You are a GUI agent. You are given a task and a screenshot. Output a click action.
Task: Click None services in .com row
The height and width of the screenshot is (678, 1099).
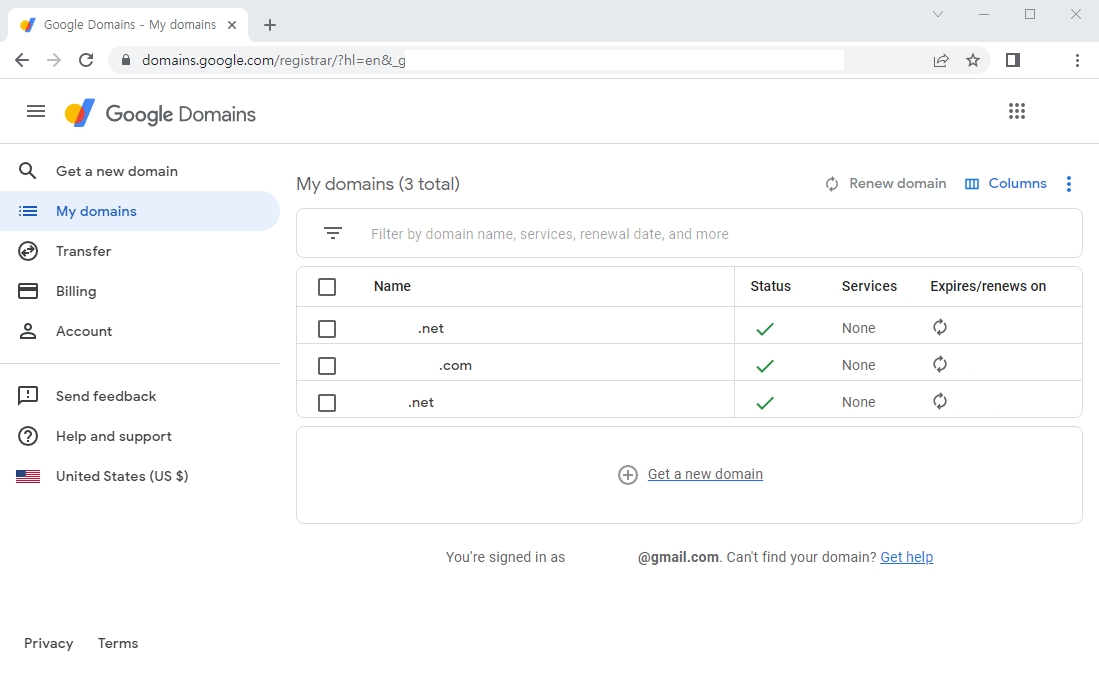(x=859, y=365)
